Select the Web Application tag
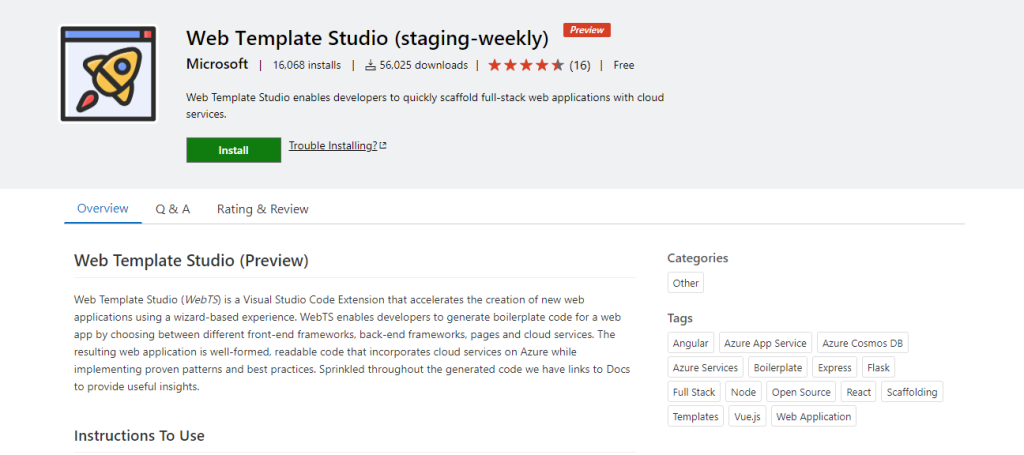1024x455 pixels. pos(814,416)
